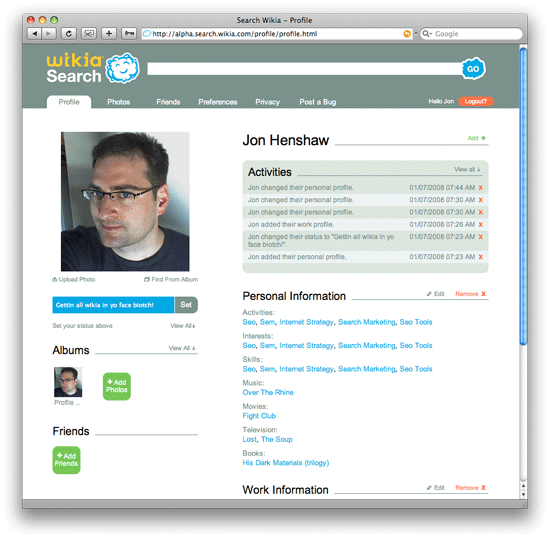Open the Google search magnifier dropdown

(x=427, y=34)
